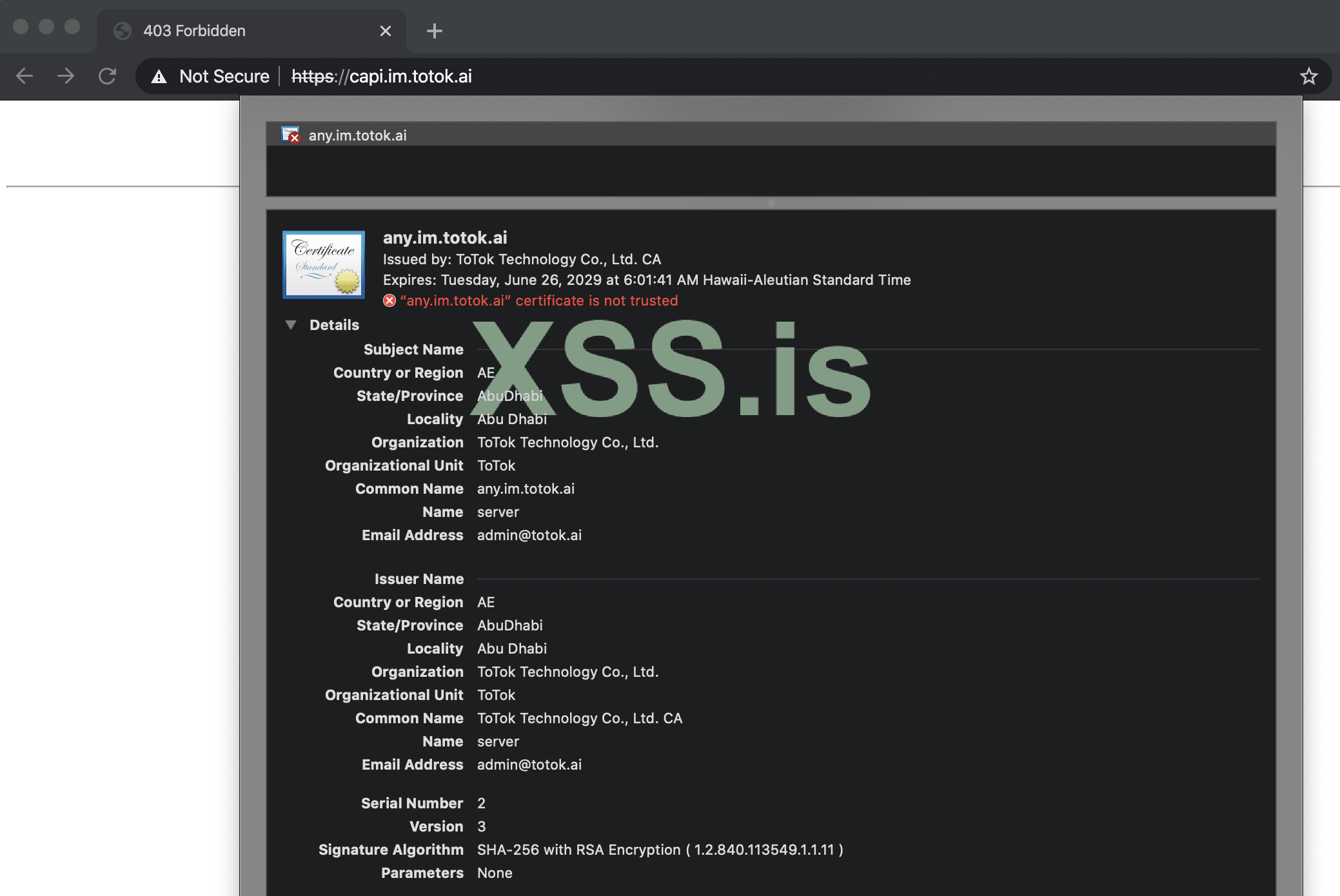Close the 403 Forbidden tab

[386, 30]
